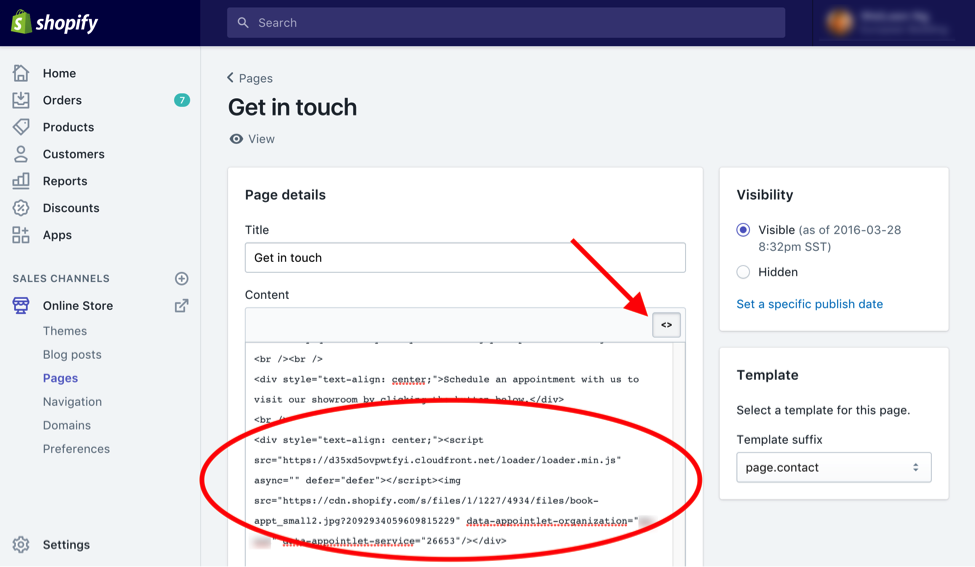Viewport: 975px width, 567px height.
Task: Select Pages under Online Store
Action: (60, 378)
